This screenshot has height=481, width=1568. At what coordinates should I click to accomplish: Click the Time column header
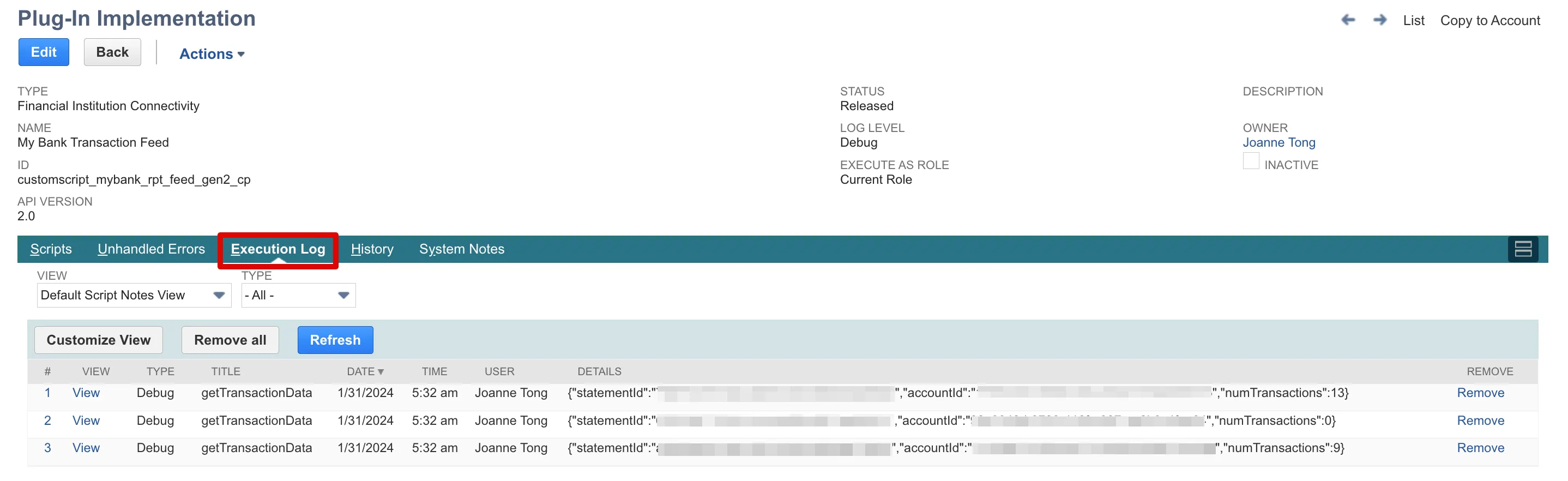coord(434,371)
